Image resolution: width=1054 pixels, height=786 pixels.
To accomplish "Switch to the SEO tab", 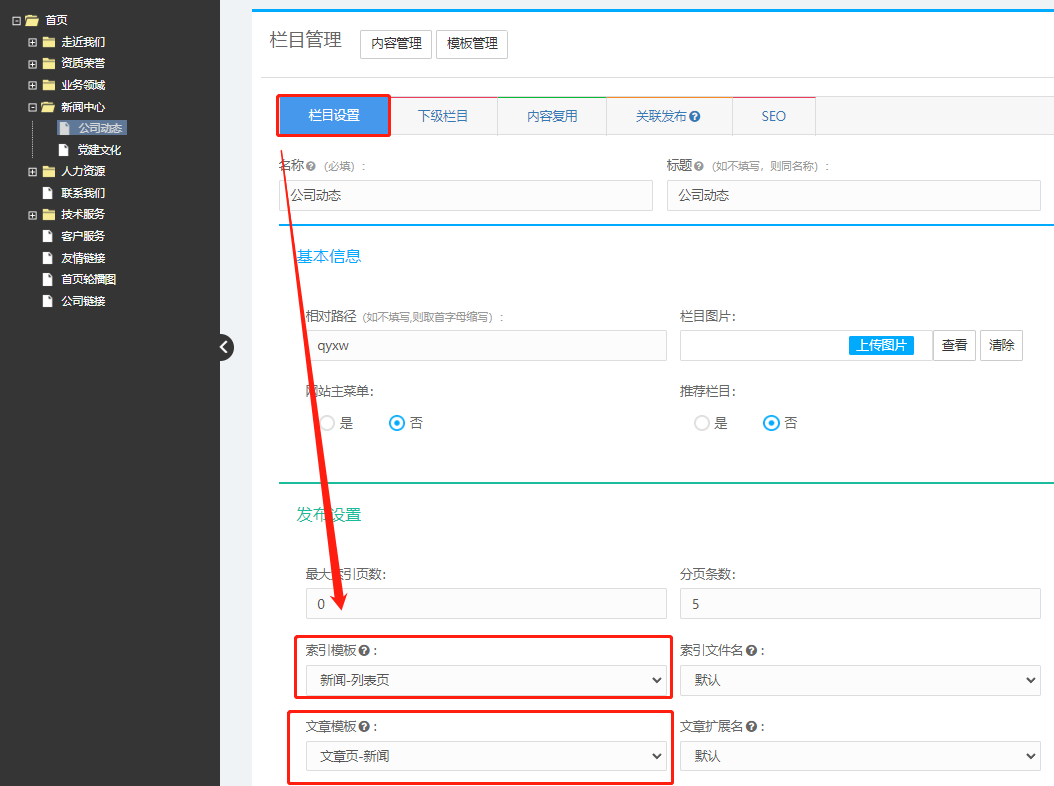I will pyautogui.click(x=774, y=116).
